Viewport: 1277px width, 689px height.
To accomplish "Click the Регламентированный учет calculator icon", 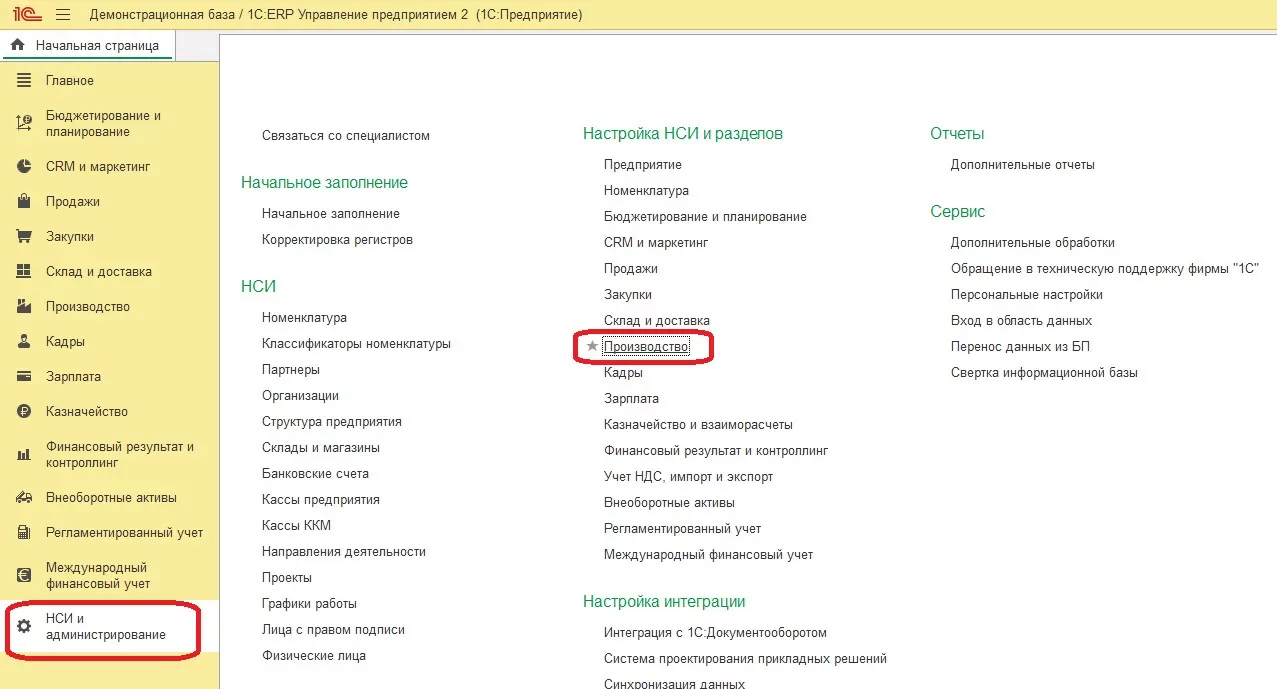I will click(25, 533).
